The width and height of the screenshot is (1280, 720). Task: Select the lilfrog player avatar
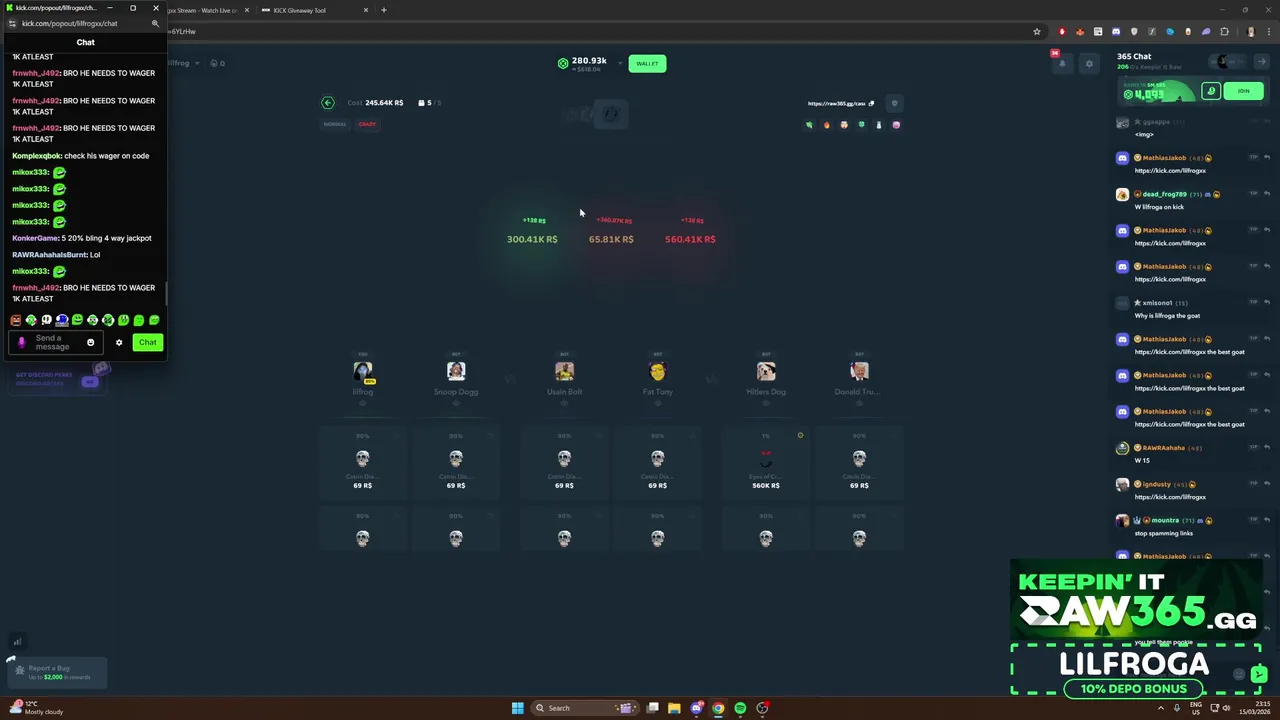[x=363, y=371]
